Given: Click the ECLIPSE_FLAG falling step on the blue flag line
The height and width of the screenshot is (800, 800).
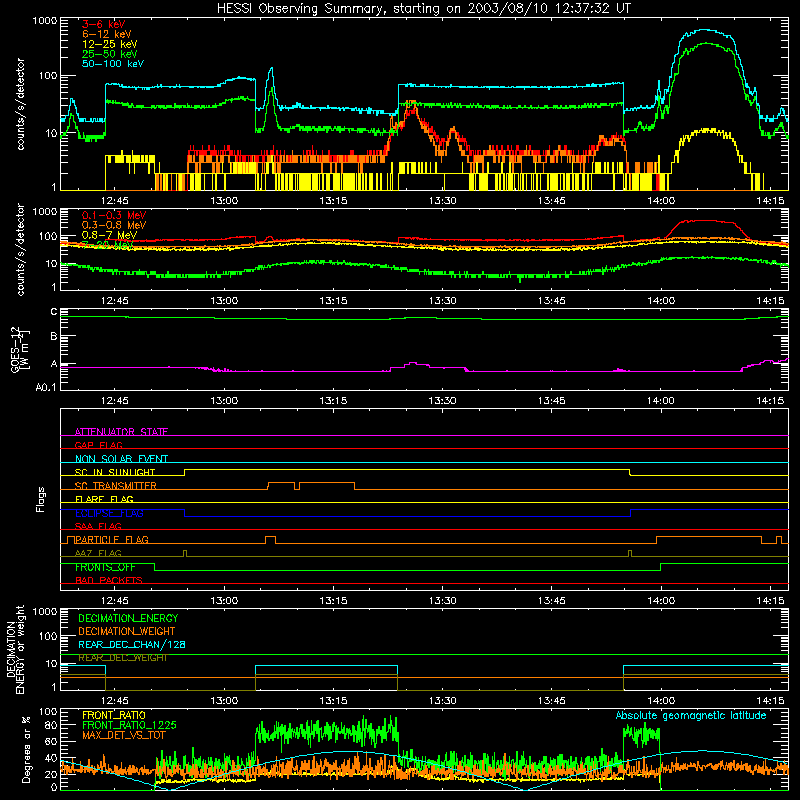Looking at the screenshot, I should [185, 513].
